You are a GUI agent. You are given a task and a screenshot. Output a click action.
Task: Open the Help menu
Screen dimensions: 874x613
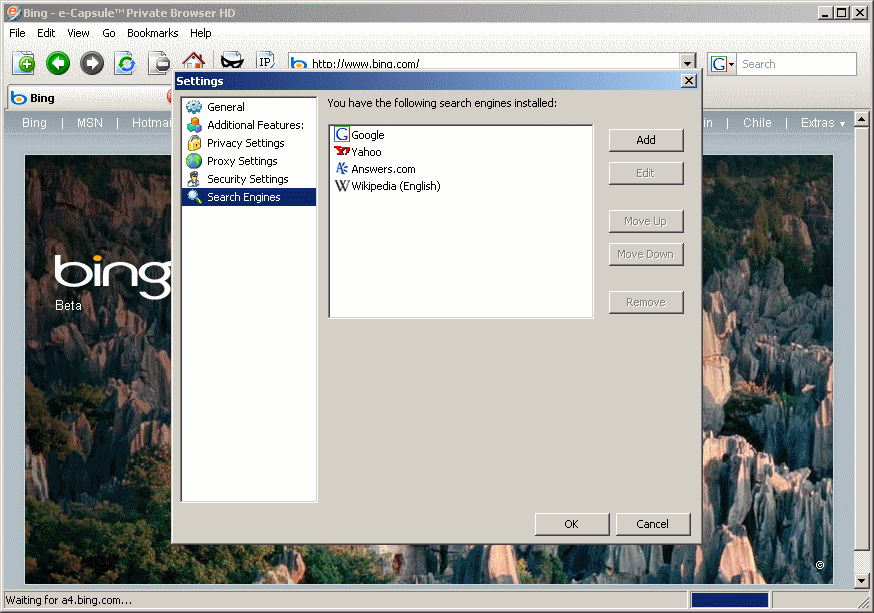(201, 33)
